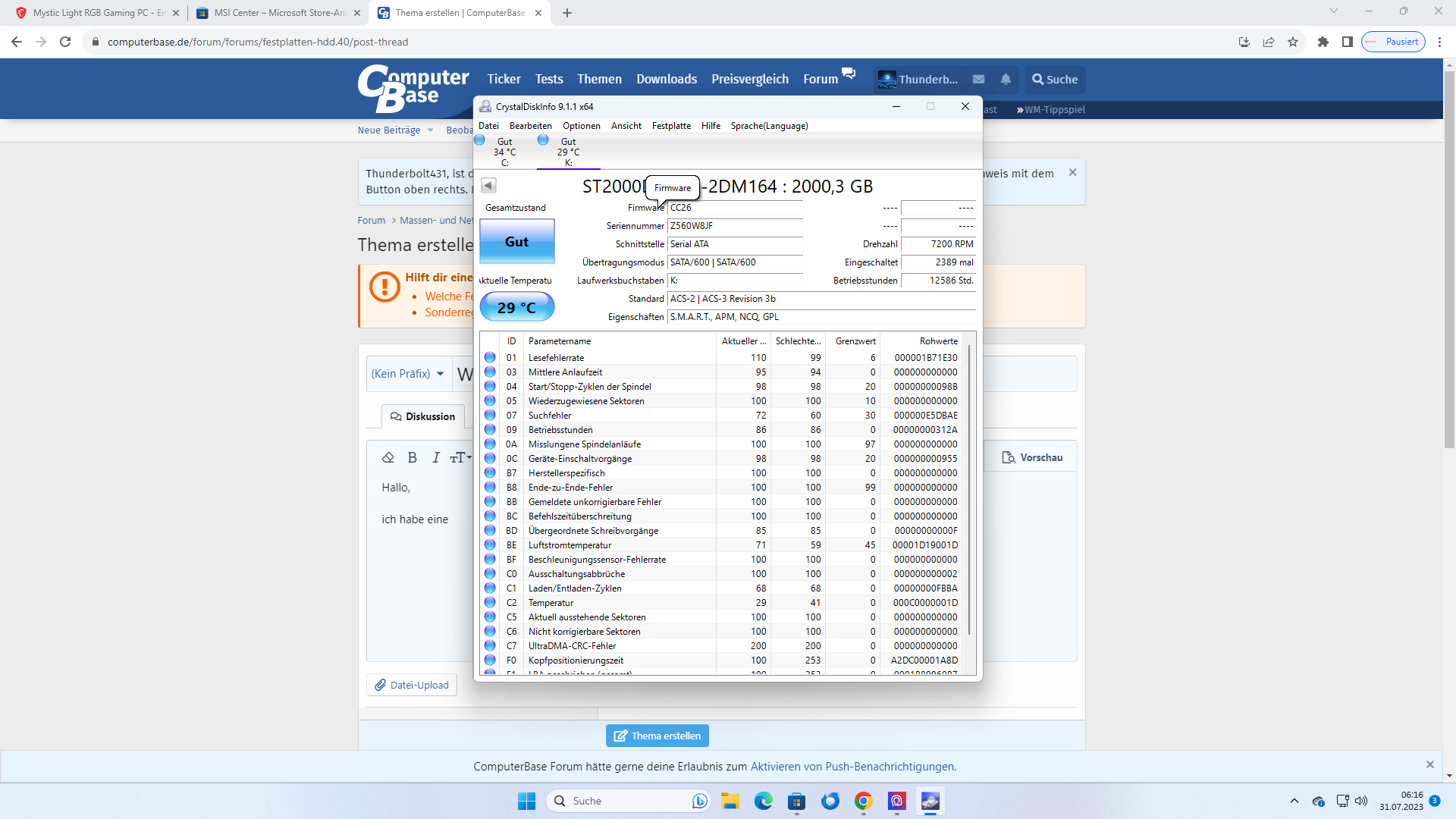The width and height of the screenshot is (1456, 819).
Task: Open Chrome extensions puzzle icon
Action: [x=1323, y=42]
